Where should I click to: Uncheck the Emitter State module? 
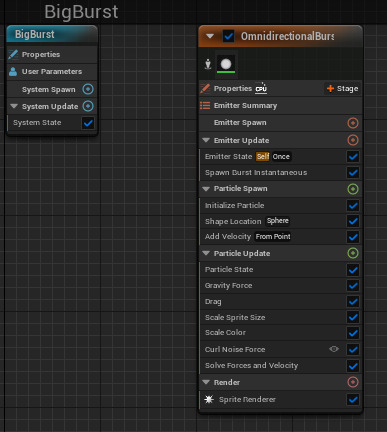[x=353, y=156]
